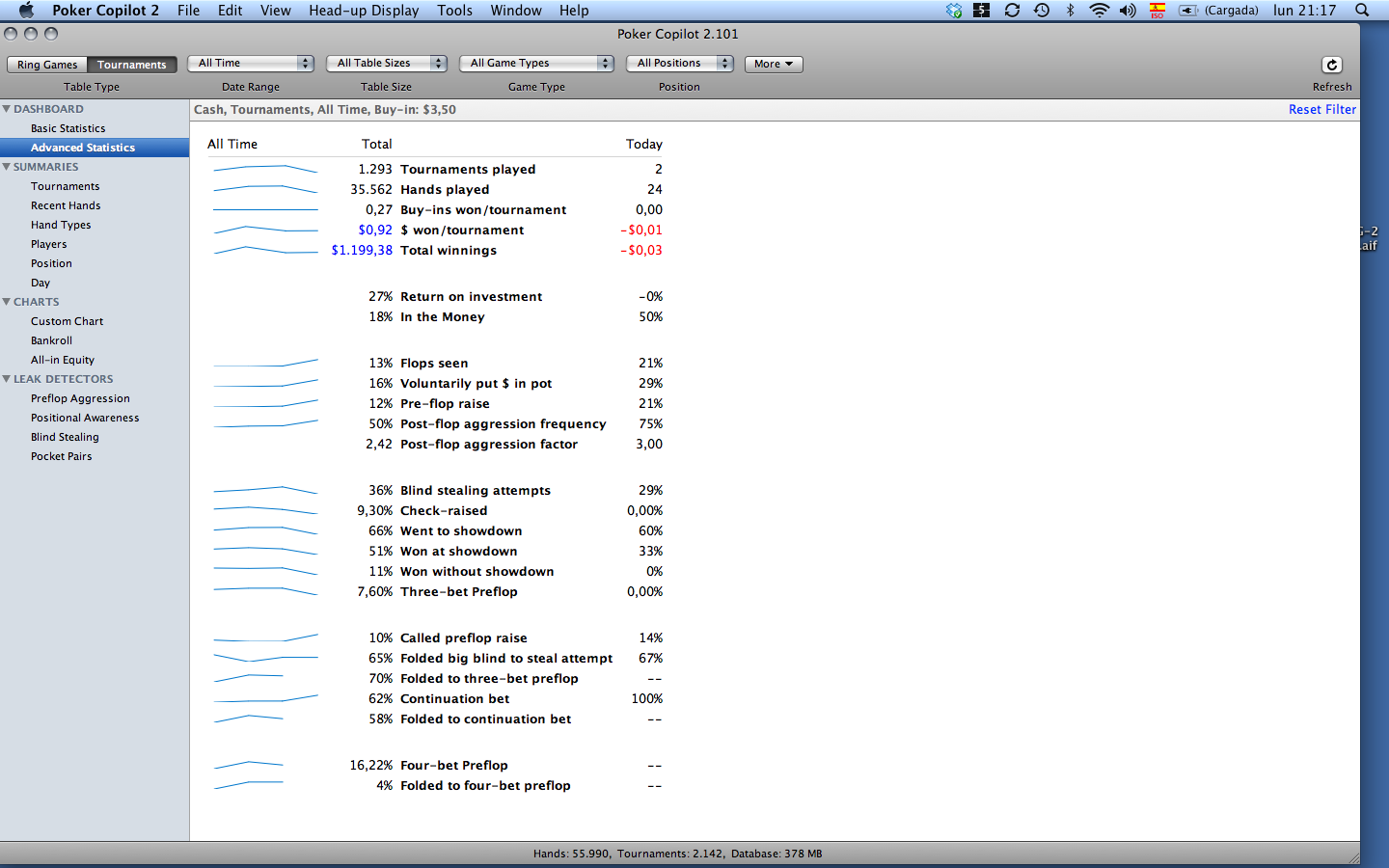The width and height of the screenshot is (1389, 868).
Task: Click the menu bar clock lun 21:17
Action: pos(1304,10)
